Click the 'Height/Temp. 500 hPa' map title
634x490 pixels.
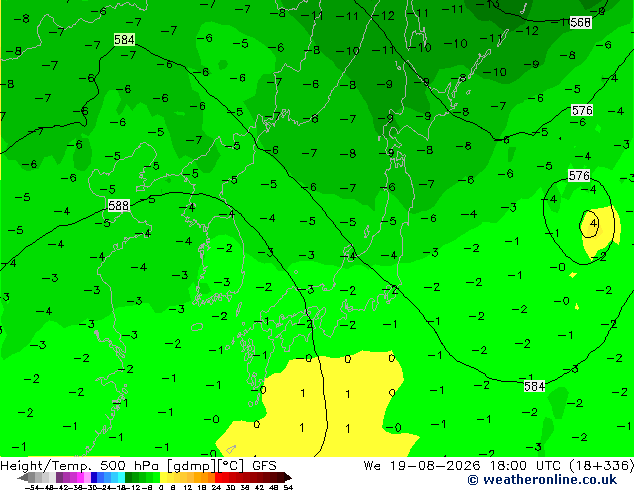(x=81, y=466)
